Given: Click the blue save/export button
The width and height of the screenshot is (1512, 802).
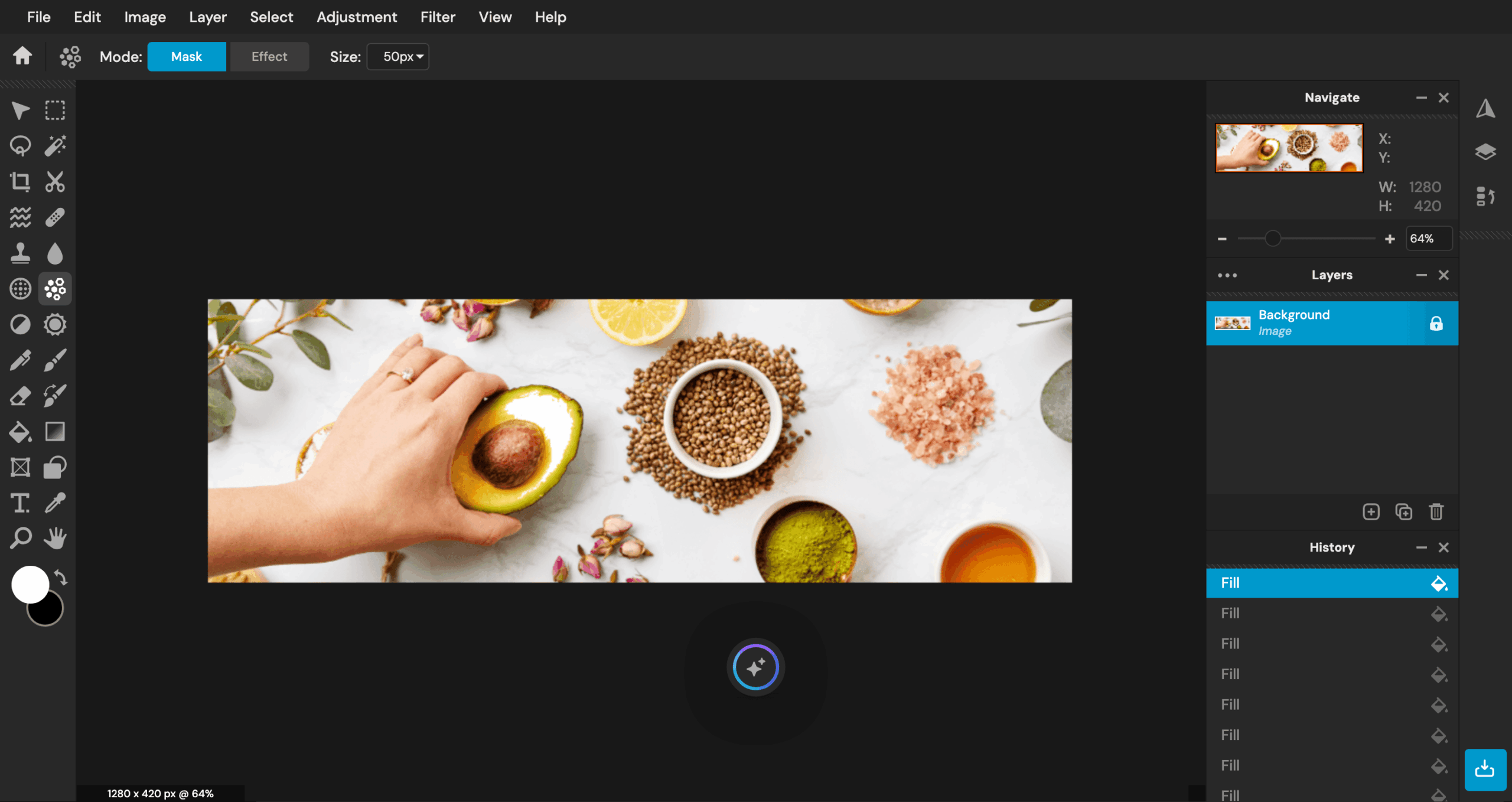Looking at the screenshot, I should pos(1485,770).
